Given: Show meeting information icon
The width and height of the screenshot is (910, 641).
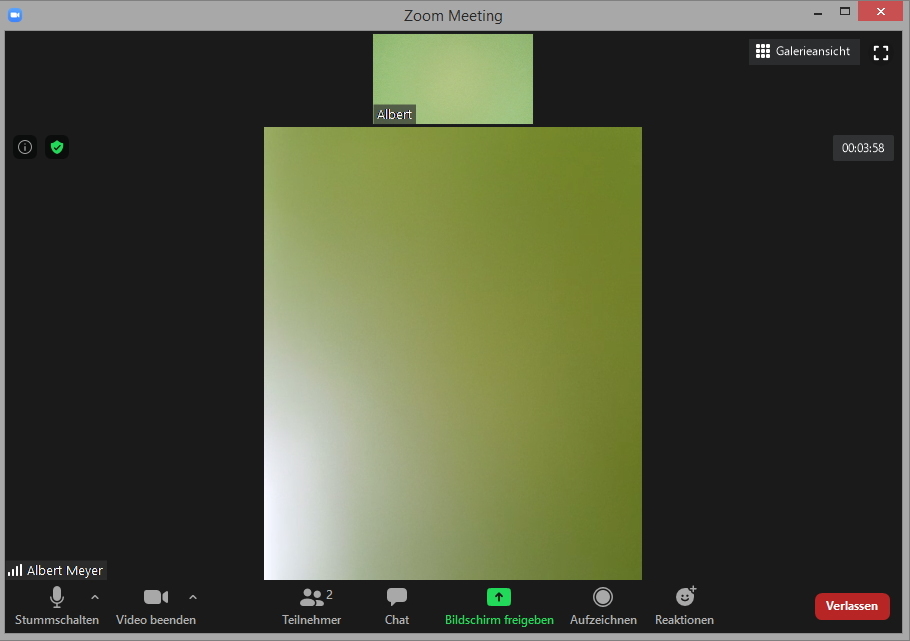Looking at the screenshot, I should tap(25, 147).
